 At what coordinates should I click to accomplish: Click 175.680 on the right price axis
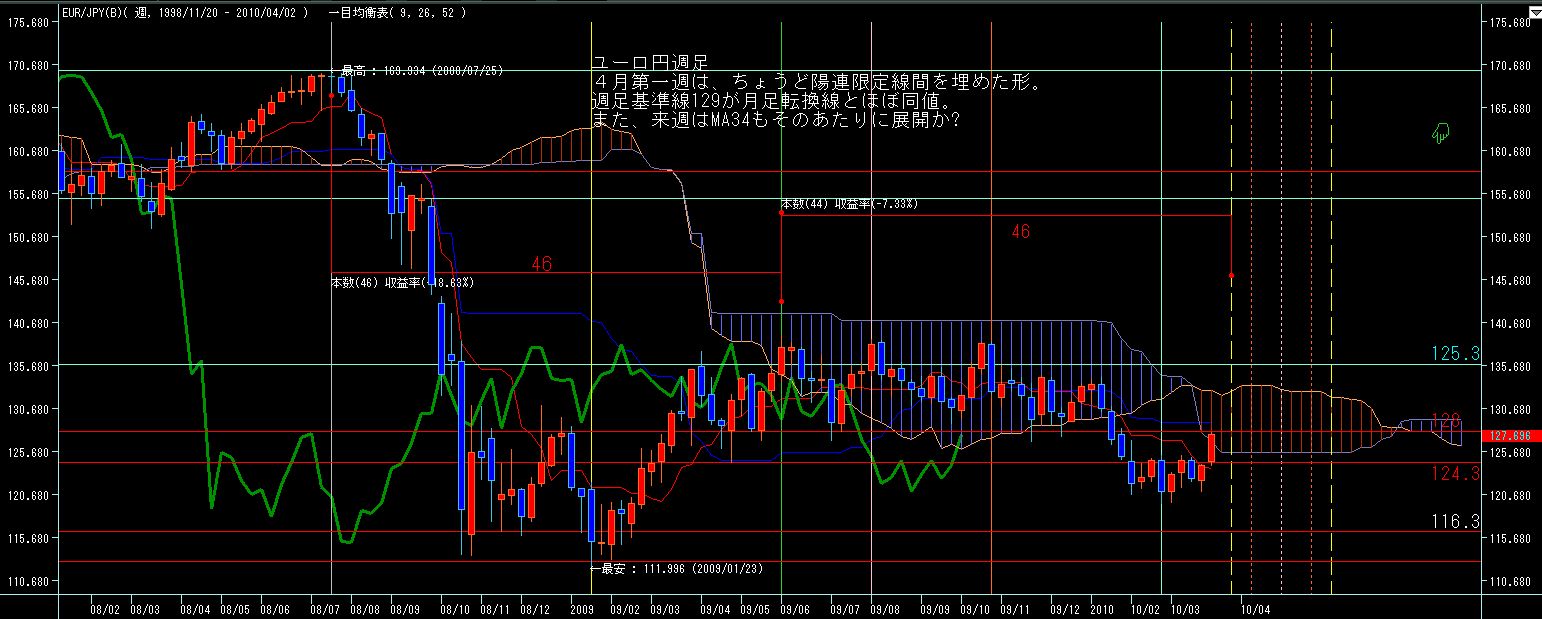[x=1510, y=22]
